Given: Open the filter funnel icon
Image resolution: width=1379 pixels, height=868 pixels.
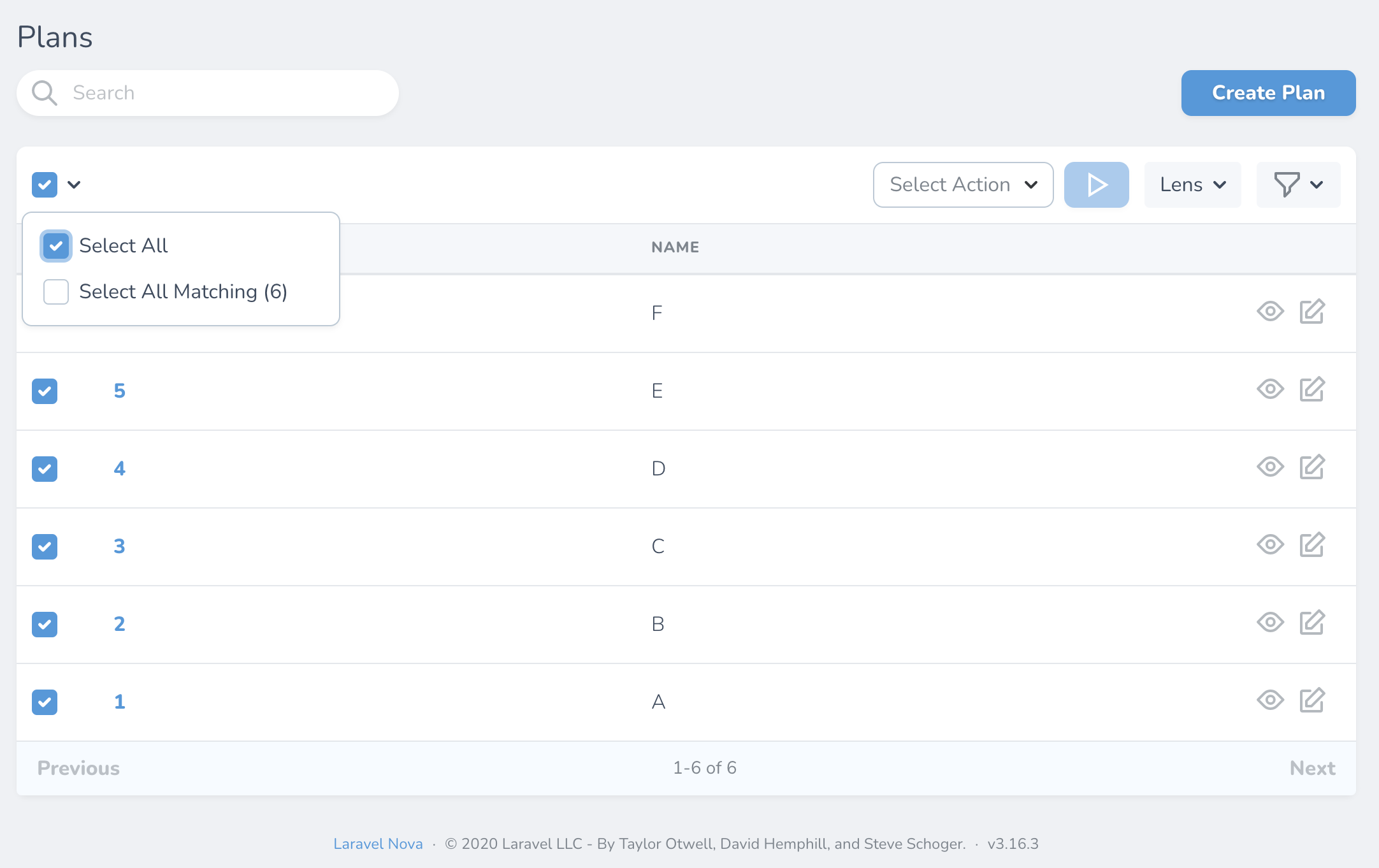Looking at the screenshot, I should point(1289,185).
